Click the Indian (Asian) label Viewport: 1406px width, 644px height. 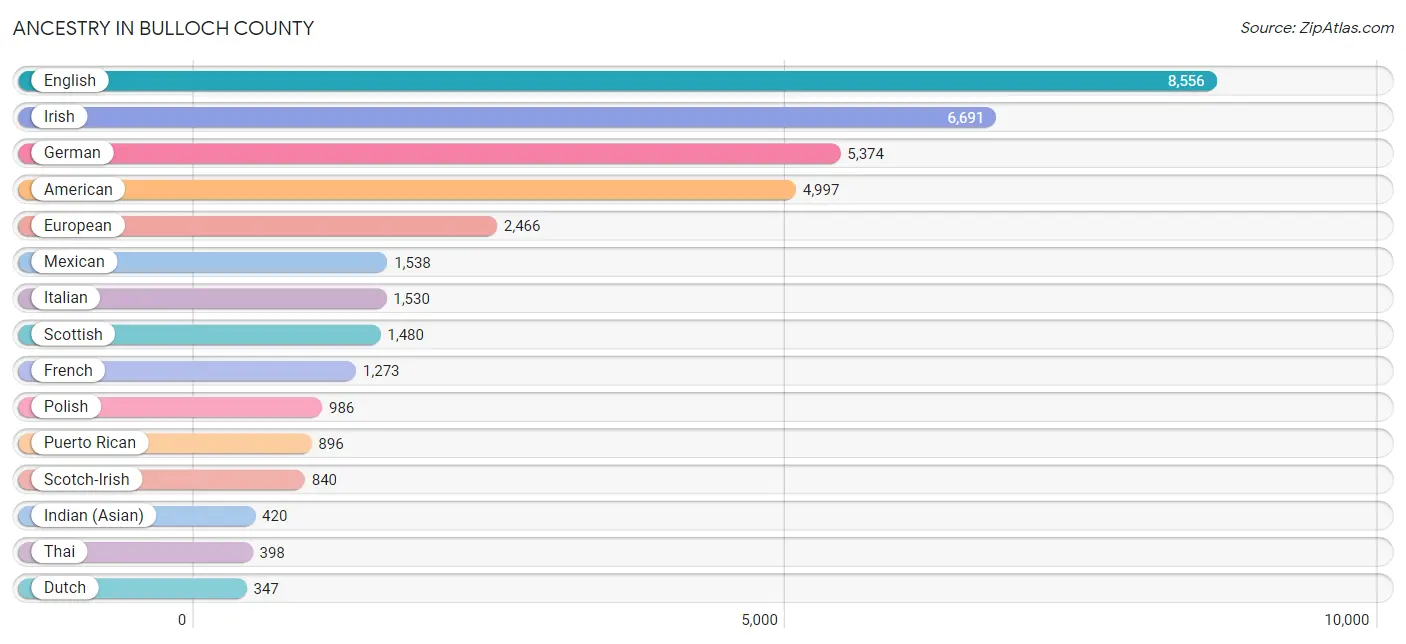tap(94, 516)
